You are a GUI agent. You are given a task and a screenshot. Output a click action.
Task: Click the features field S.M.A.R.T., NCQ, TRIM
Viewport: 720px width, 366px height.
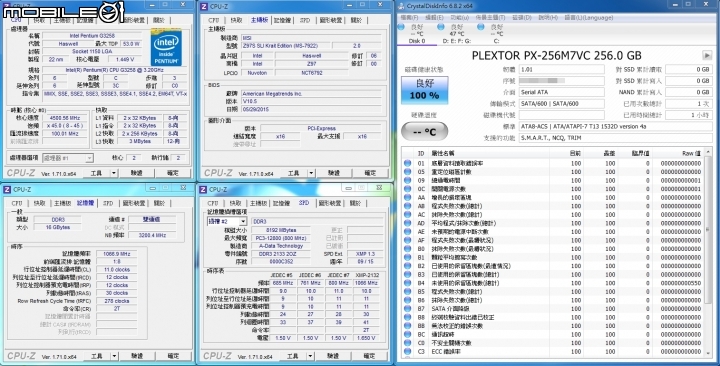(x=615, y=138)
